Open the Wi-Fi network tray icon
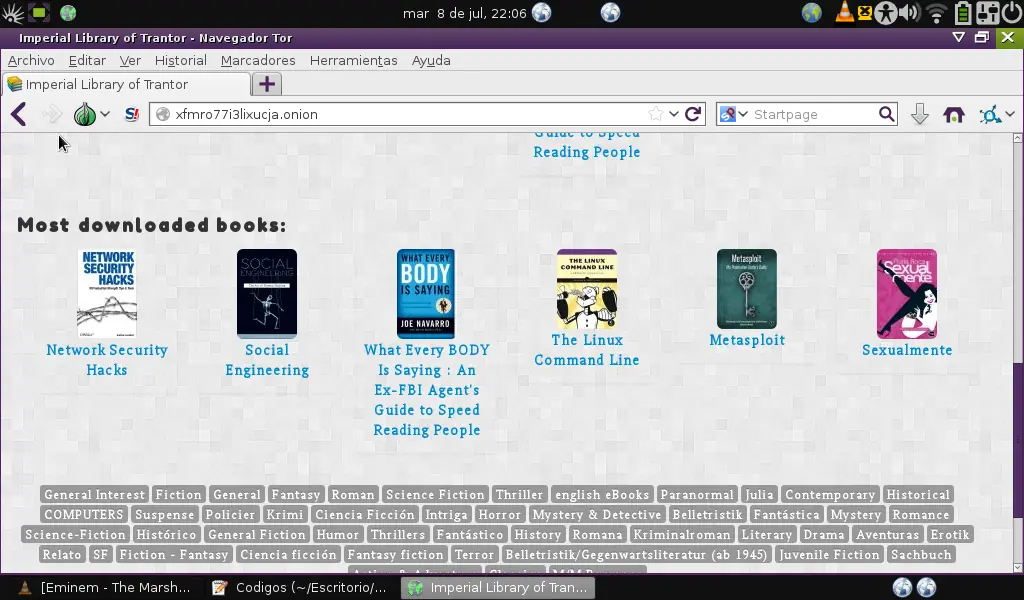This screenshot has height=600, width=1024. (936, 12)
